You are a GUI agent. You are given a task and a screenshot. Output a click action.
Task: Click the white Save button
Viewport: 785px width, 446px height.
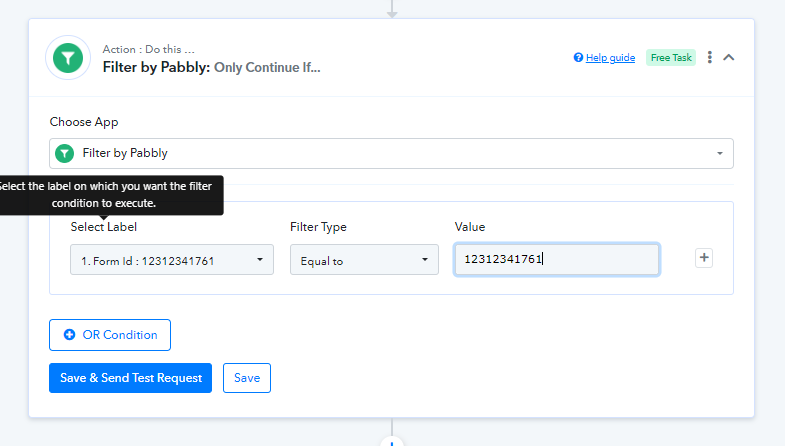pyautogui.click(x=247, y=378)
